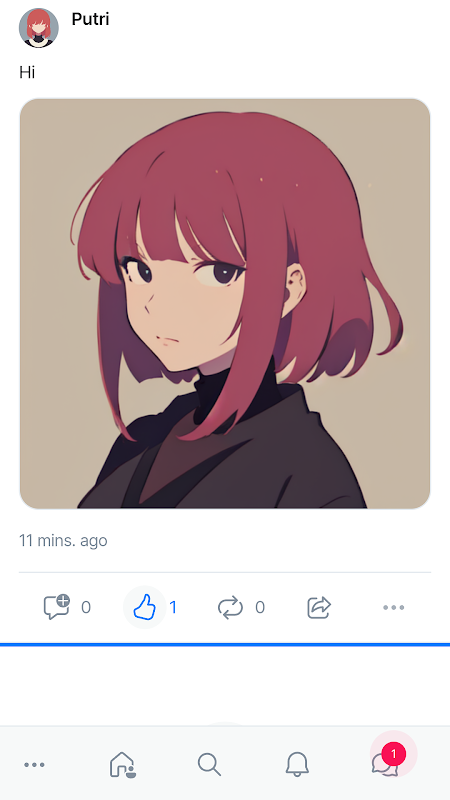450x800 pixels.
Task: Open the posted anime girl image
Action: [225, 304]
